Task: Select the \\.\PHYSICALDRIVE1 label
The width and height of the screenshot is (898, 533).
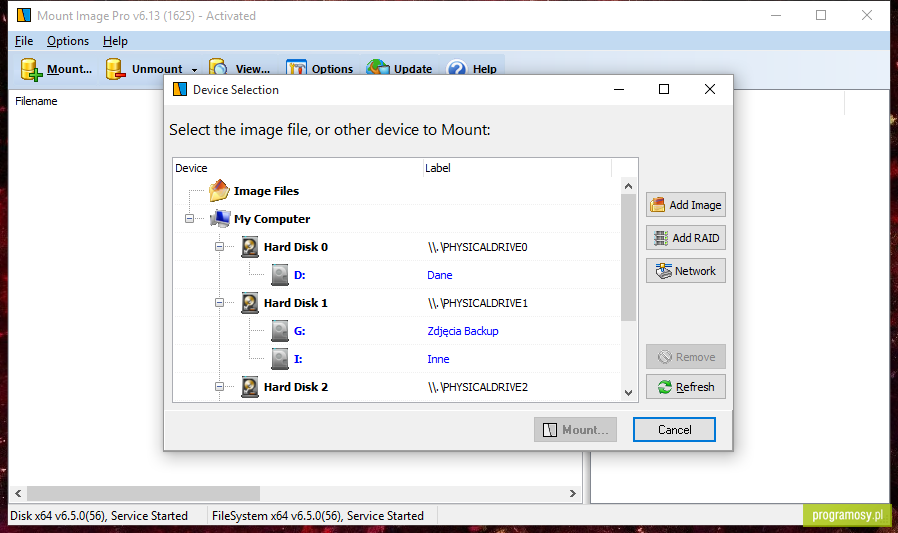Action: click(478, 303)
